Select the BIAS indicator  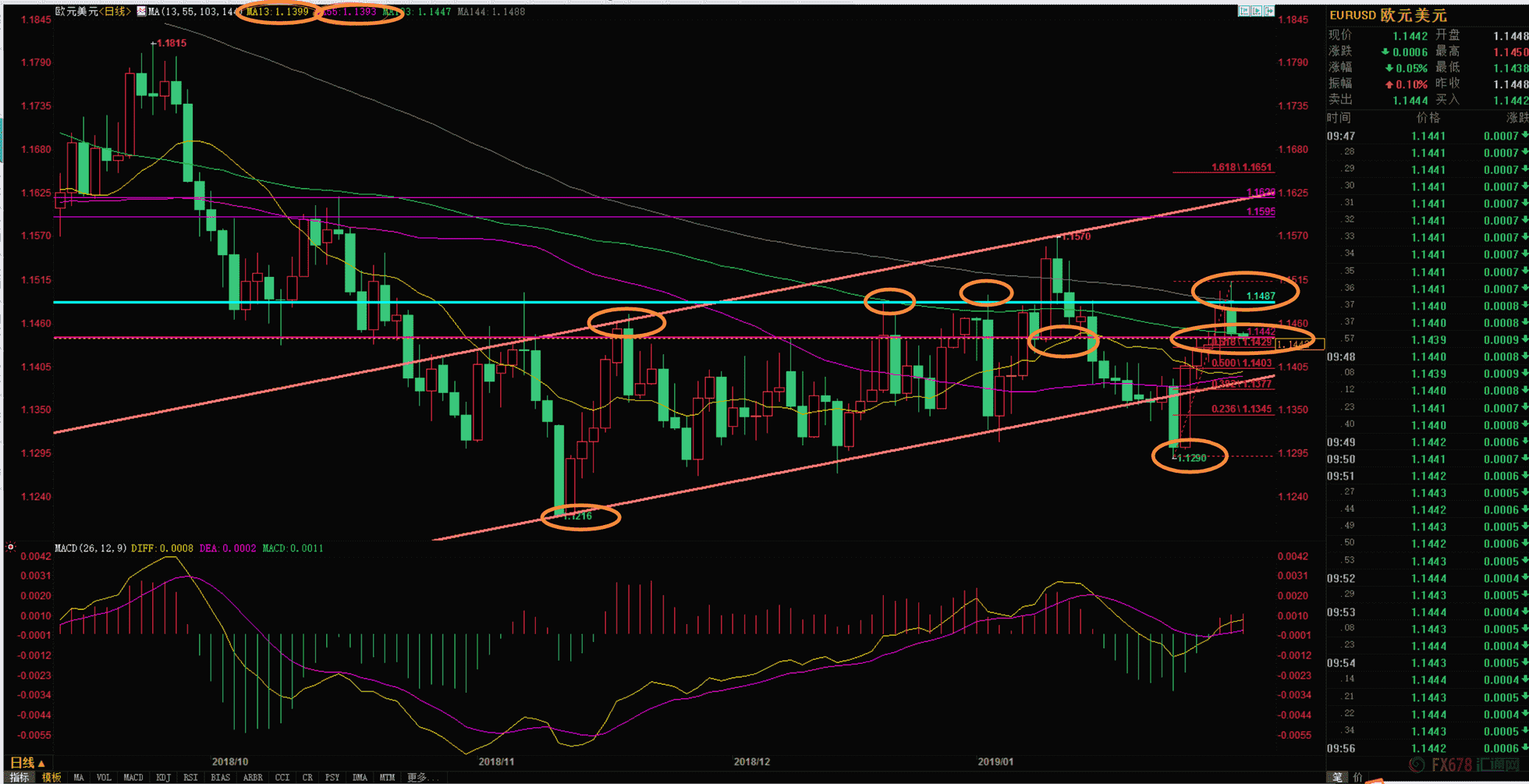coord(221,778)
